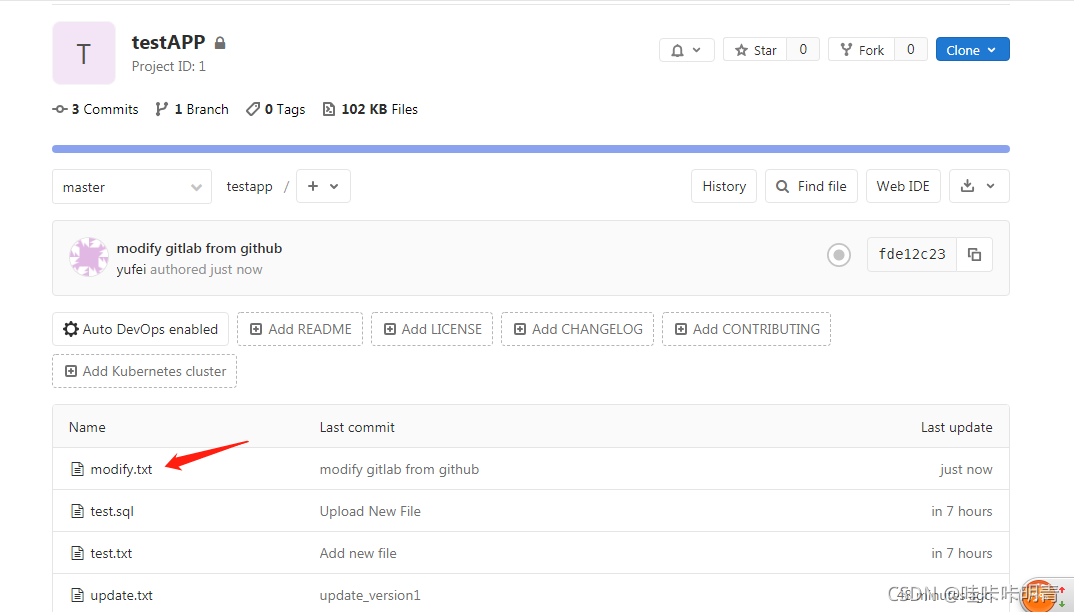Star the testAPP project
Viewport: 1074px width, 612px height.
(755, 50)
